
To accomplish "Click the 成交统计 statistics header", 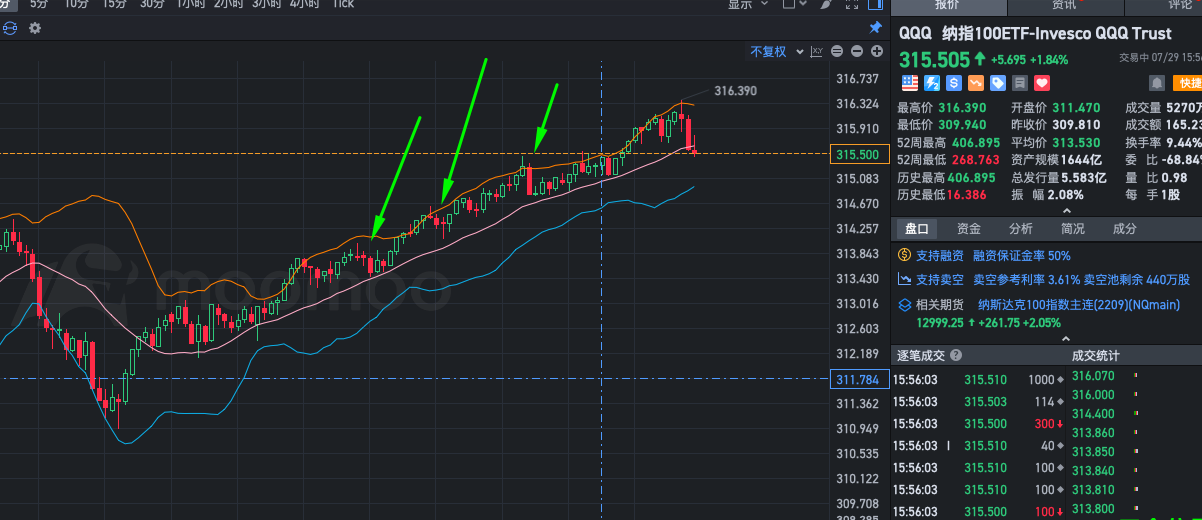I will point(1096,355).
